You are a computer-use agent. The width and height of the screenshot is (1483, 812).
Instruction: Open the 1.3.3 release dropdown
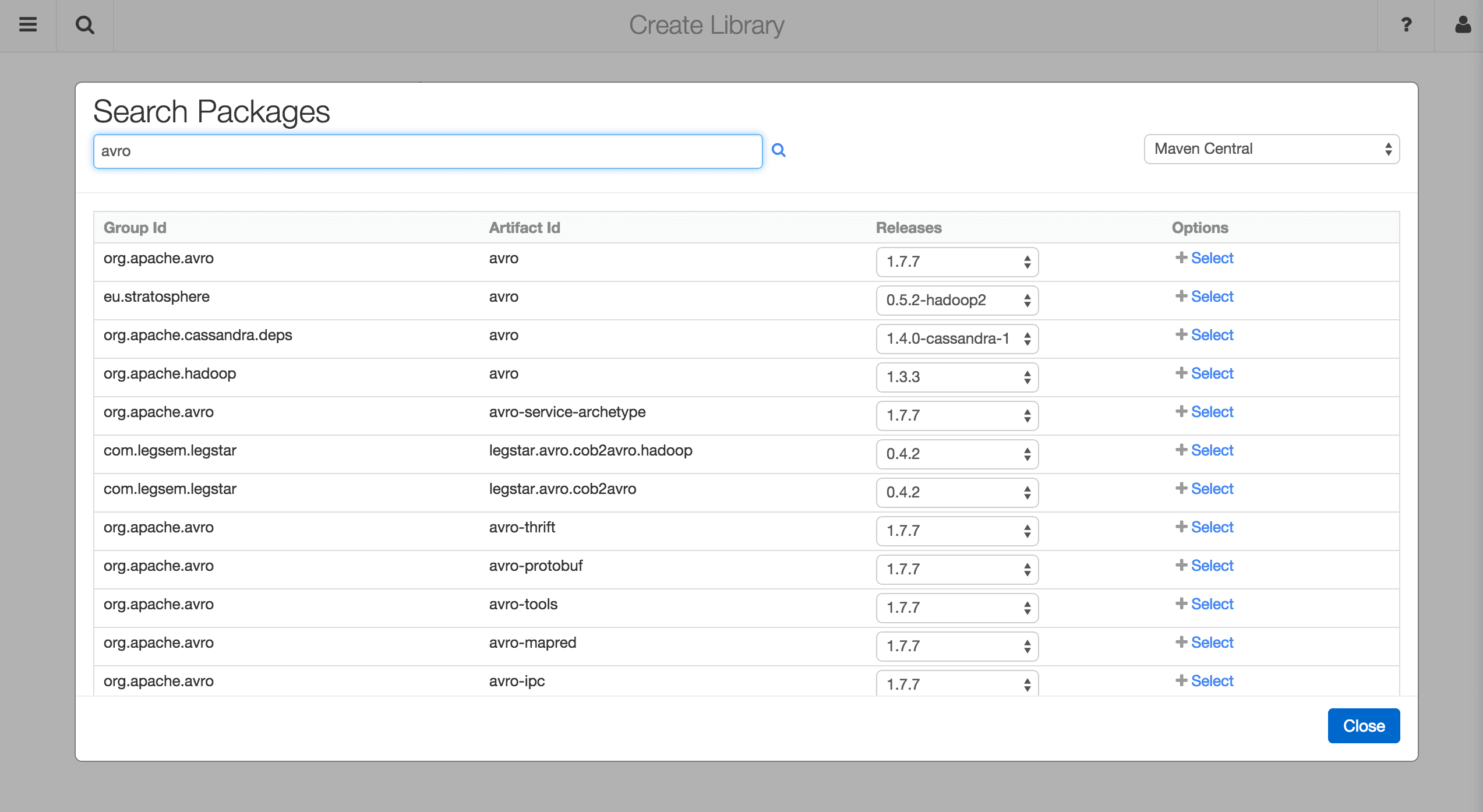pyautogui.click(x=957, y=377)
